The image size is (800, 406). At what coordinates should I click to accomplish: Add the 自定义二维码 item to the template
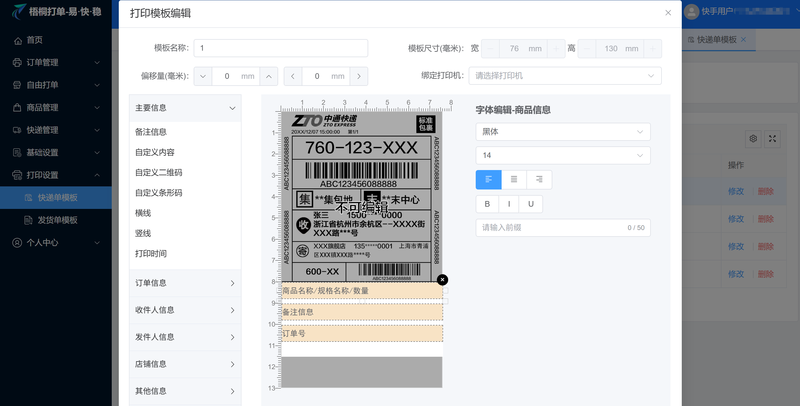tap(159, 172)
